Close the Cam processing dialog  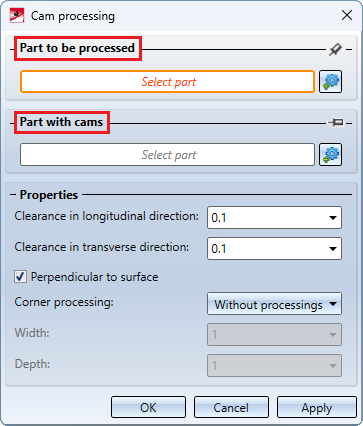(x=347, y=15)
